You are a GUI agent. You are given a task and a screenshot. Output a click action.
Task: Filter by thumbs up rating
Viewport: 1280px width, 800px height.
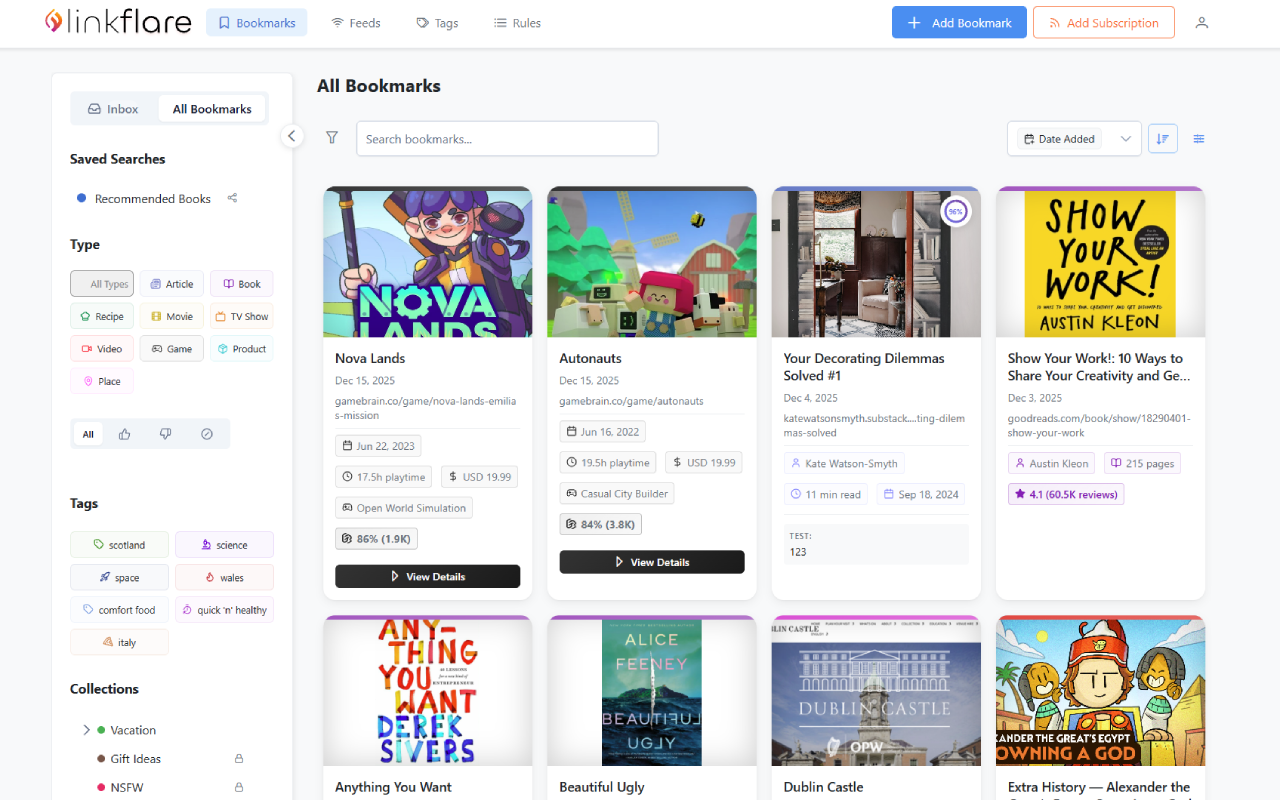pos(125,434)
